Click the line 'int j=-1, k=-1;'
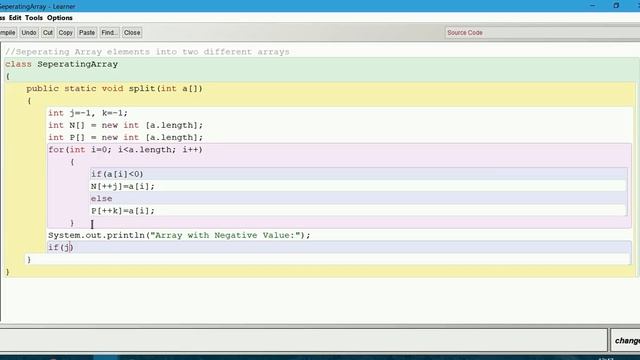The image size is (640, 360). click(x=88, y=113)
